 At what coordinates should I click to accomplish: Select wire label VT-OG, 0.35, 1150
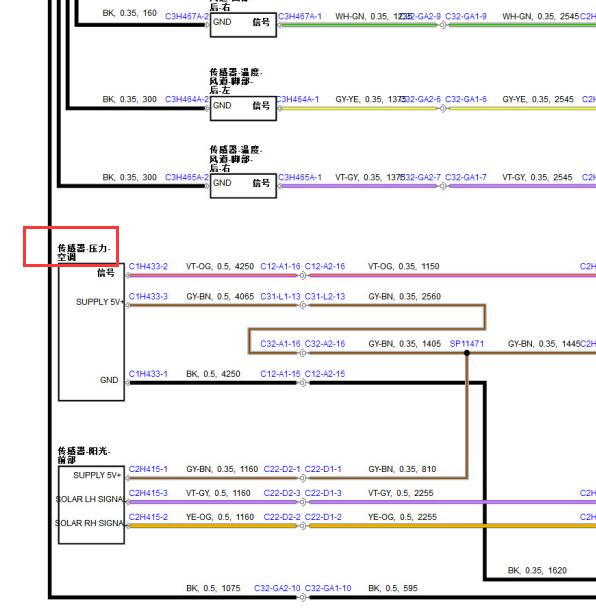click(404, 266)
